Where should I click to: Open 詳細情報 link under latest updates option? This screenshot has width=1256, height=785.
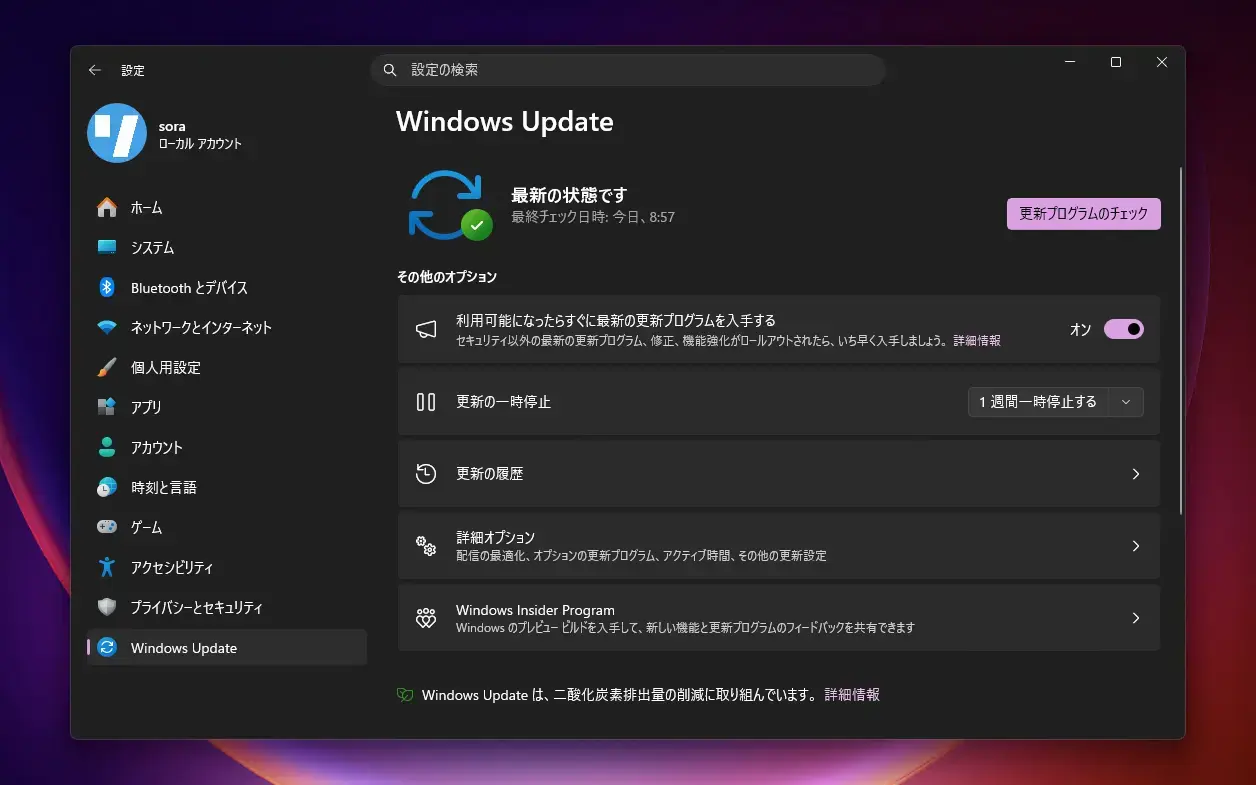coord(977,341)
